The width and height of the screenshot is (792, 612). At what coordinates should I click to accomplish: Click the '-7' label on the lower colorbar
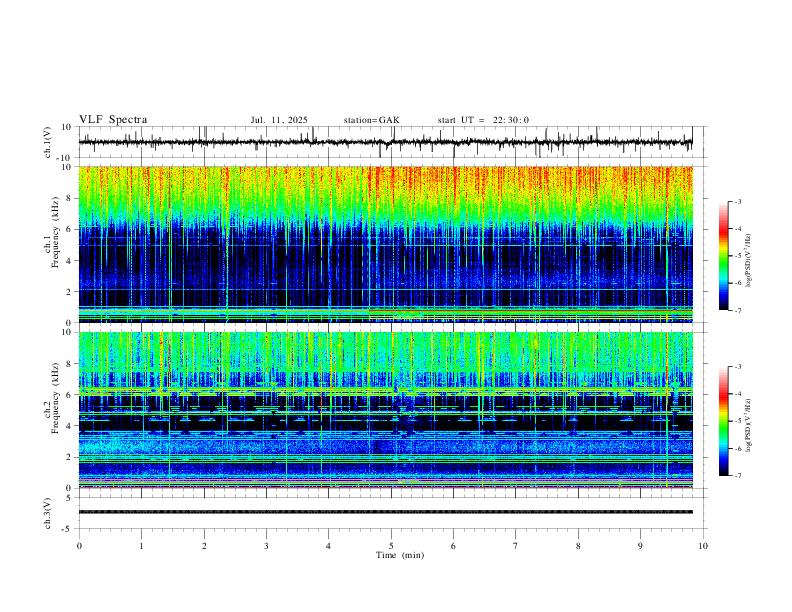point(737,476)
